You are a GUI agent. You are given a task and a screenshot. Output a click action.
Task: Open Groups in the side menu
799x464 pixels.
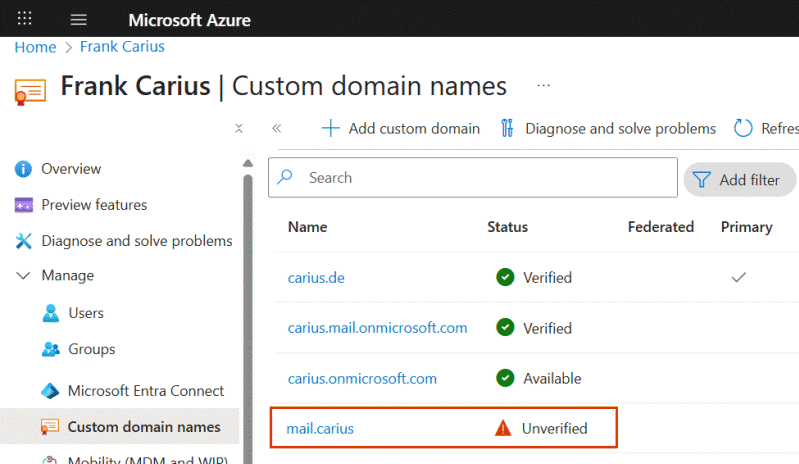[92, 349]
